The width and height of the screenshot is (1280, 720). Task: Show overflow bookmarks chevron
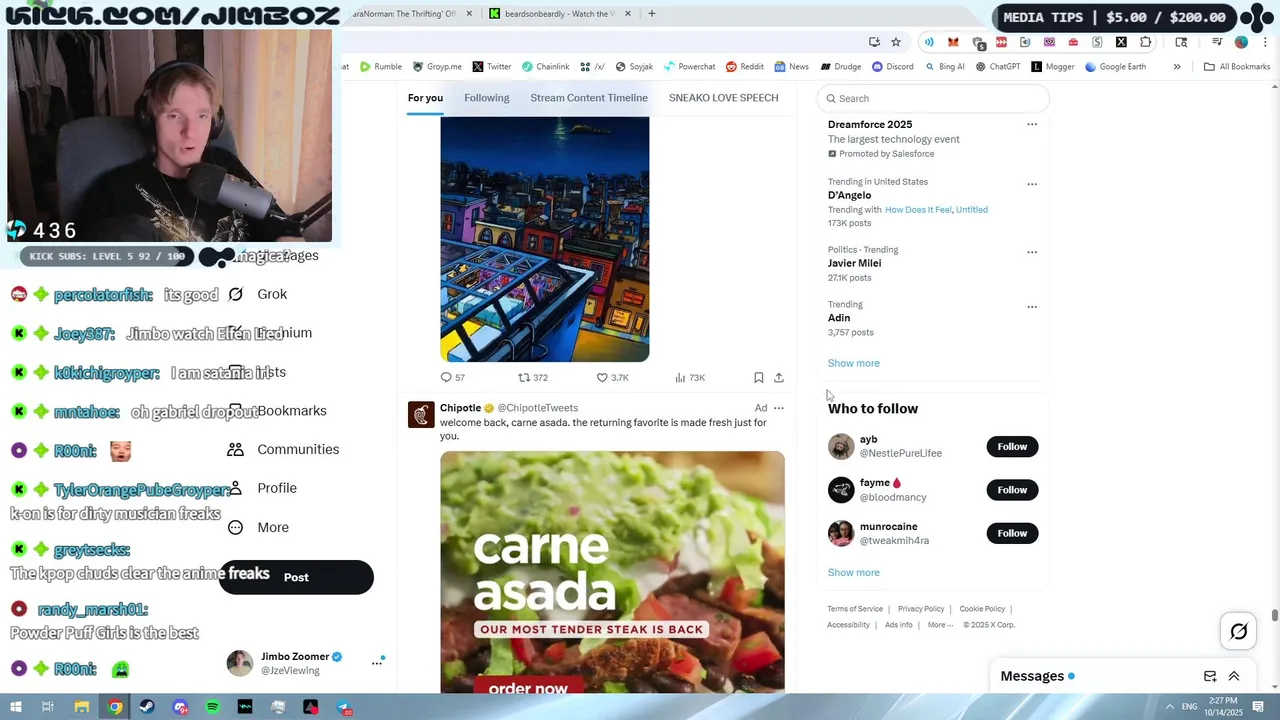[x=1176, y=67]
